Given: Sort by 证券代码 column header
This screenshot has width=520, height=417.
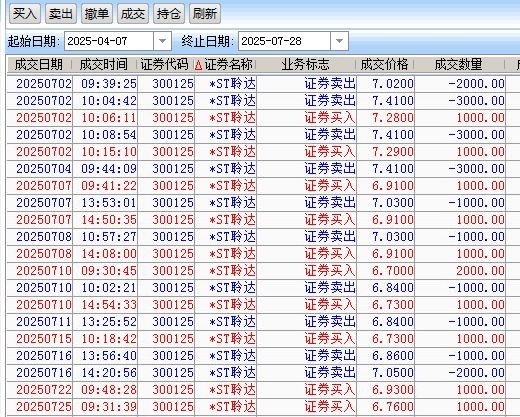Looking at the screenshot, I should [x=165, y=65].
